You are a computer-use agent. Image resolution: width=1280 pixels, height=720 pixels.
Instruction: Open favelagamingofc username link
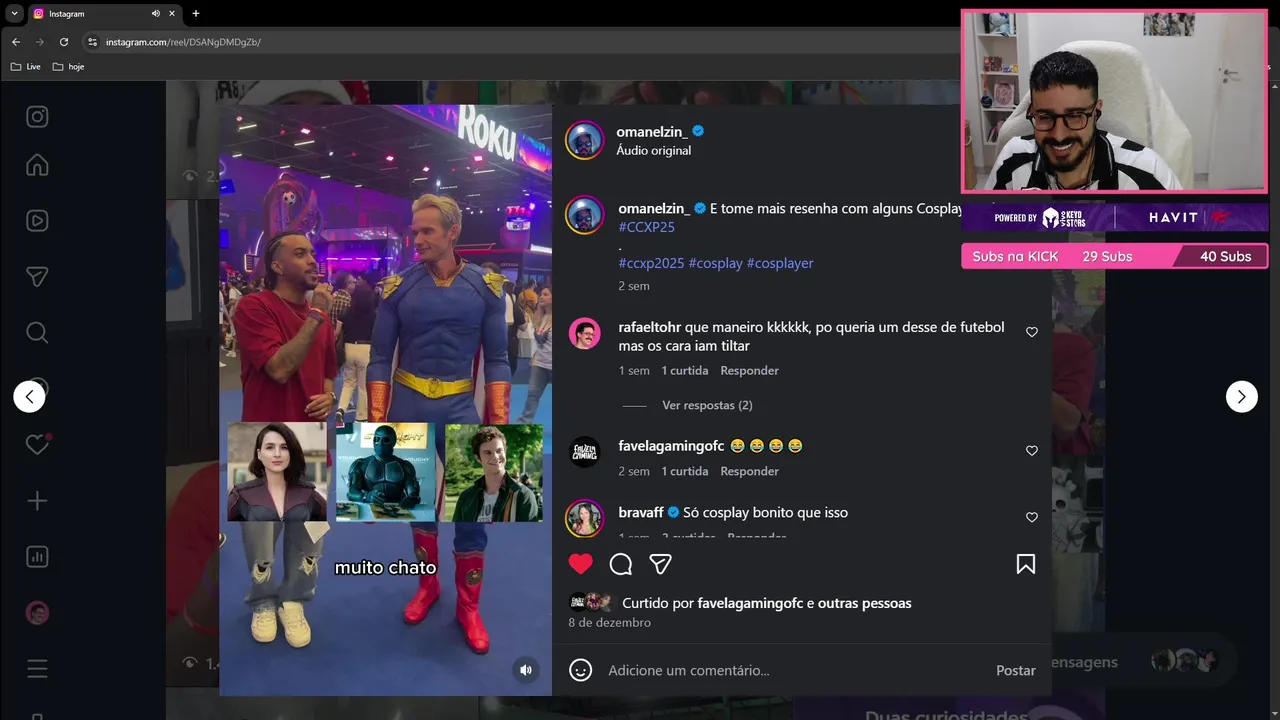671,446
